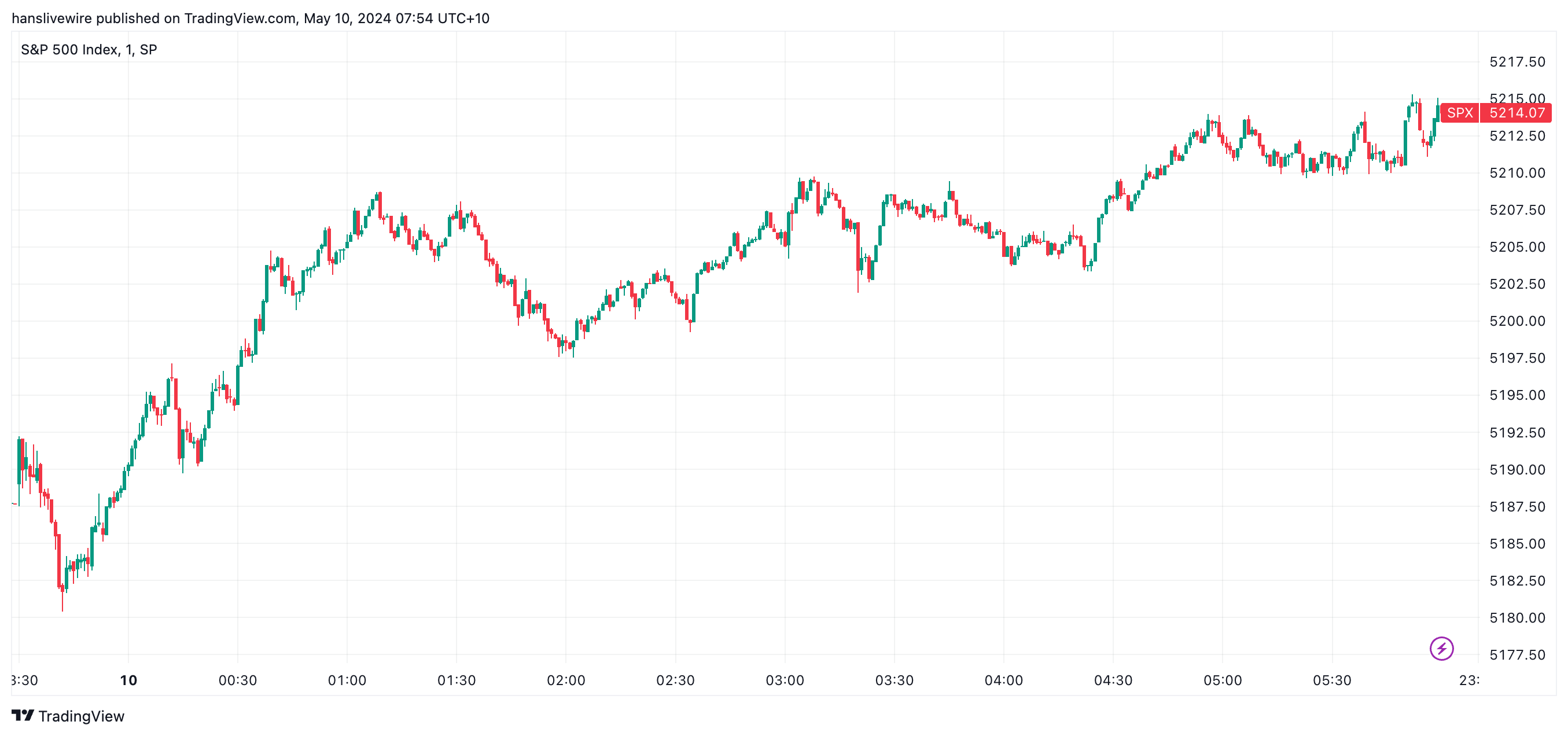The height and width of the screenshot is (736, 1568).
Task: Pick the 04:30 time axis label
Action: tap(1113, 680)
